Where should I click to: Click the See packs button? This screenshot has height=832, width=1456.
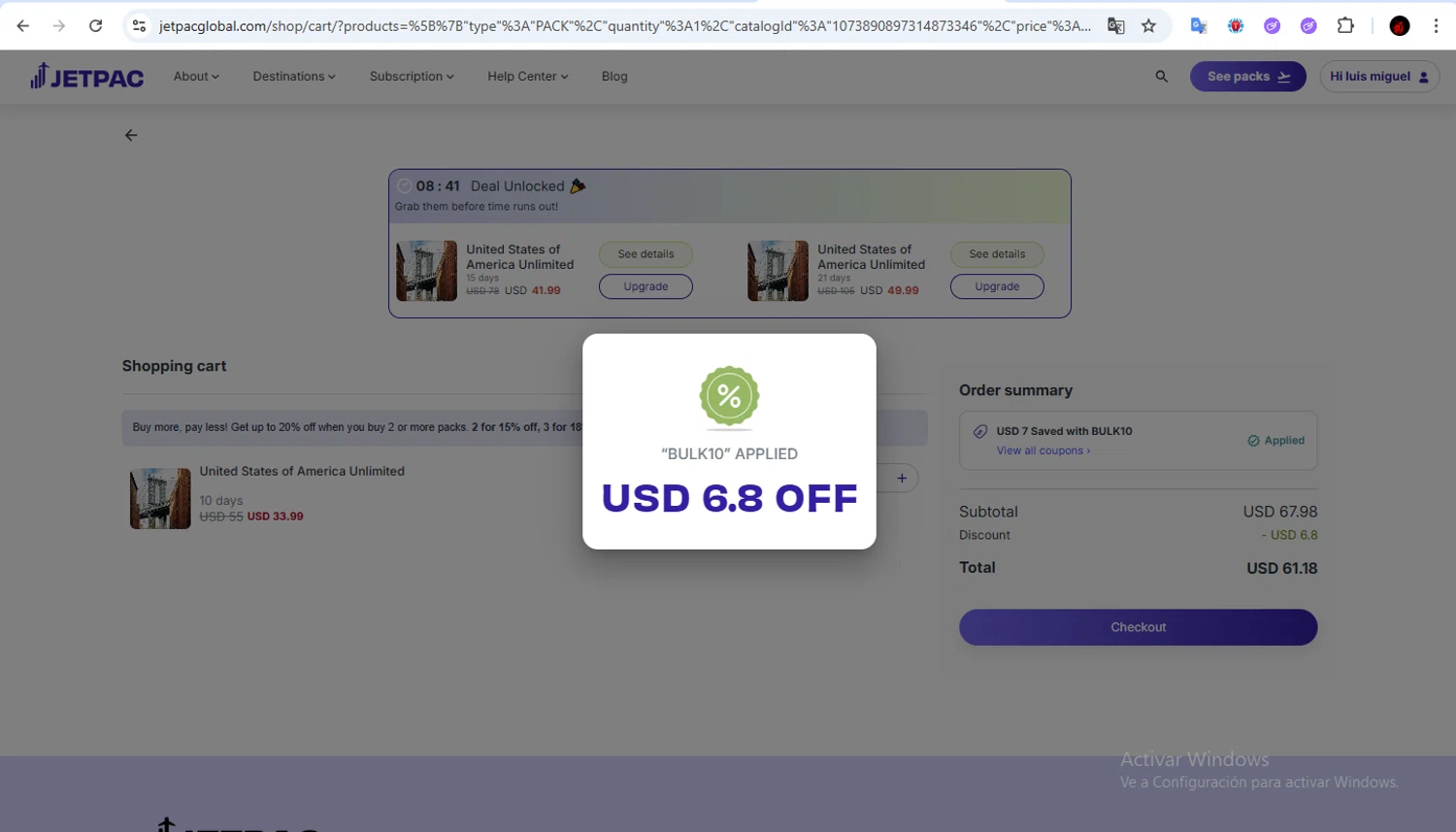point(1248,77)
